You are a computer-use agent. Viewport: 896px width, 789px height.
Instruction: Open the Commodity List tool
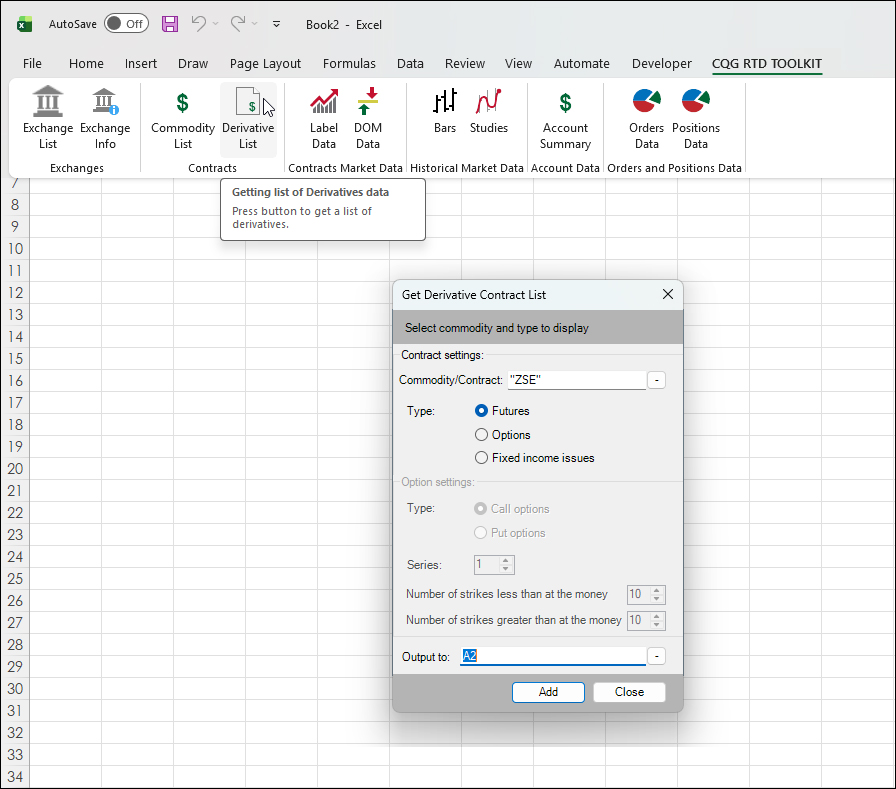pos(183,117)
